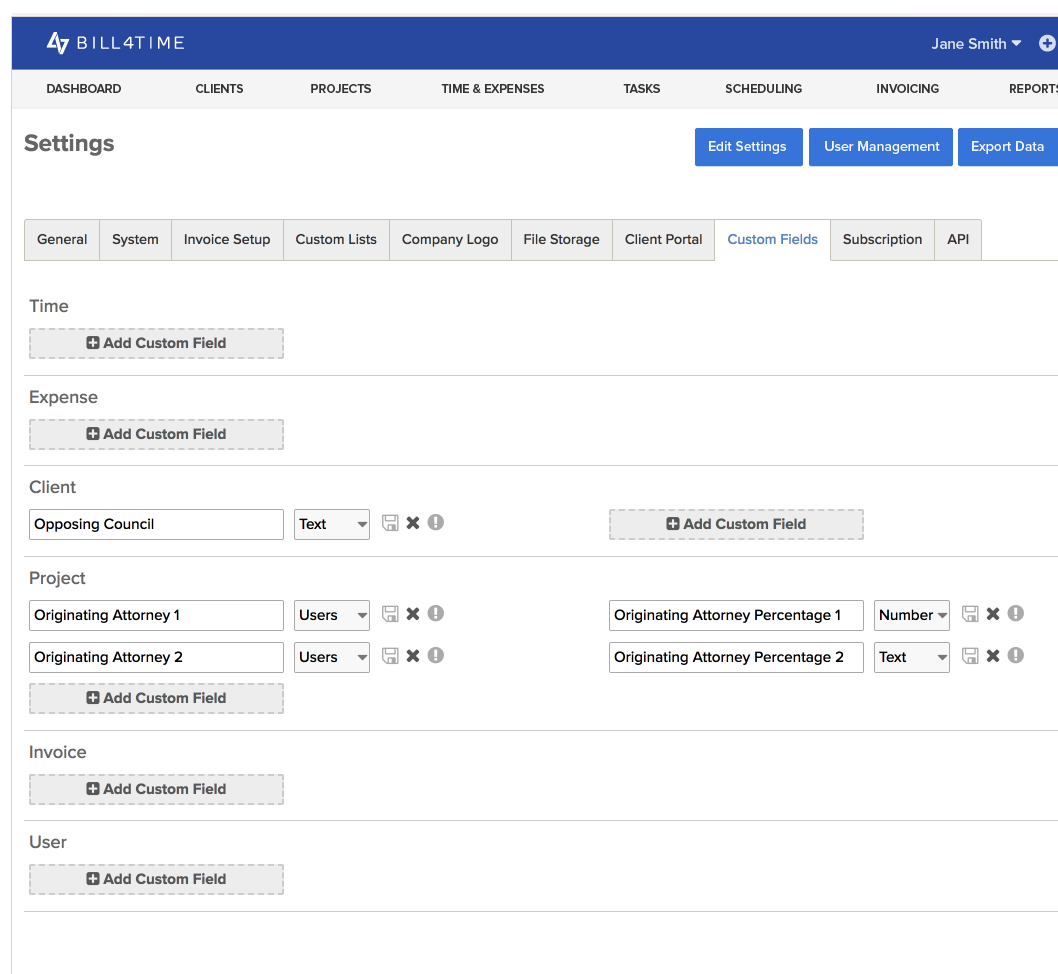This screenshot has height=974, width=1058.
Task: Open the Invoice Setup tab
Action: (227, 239)
